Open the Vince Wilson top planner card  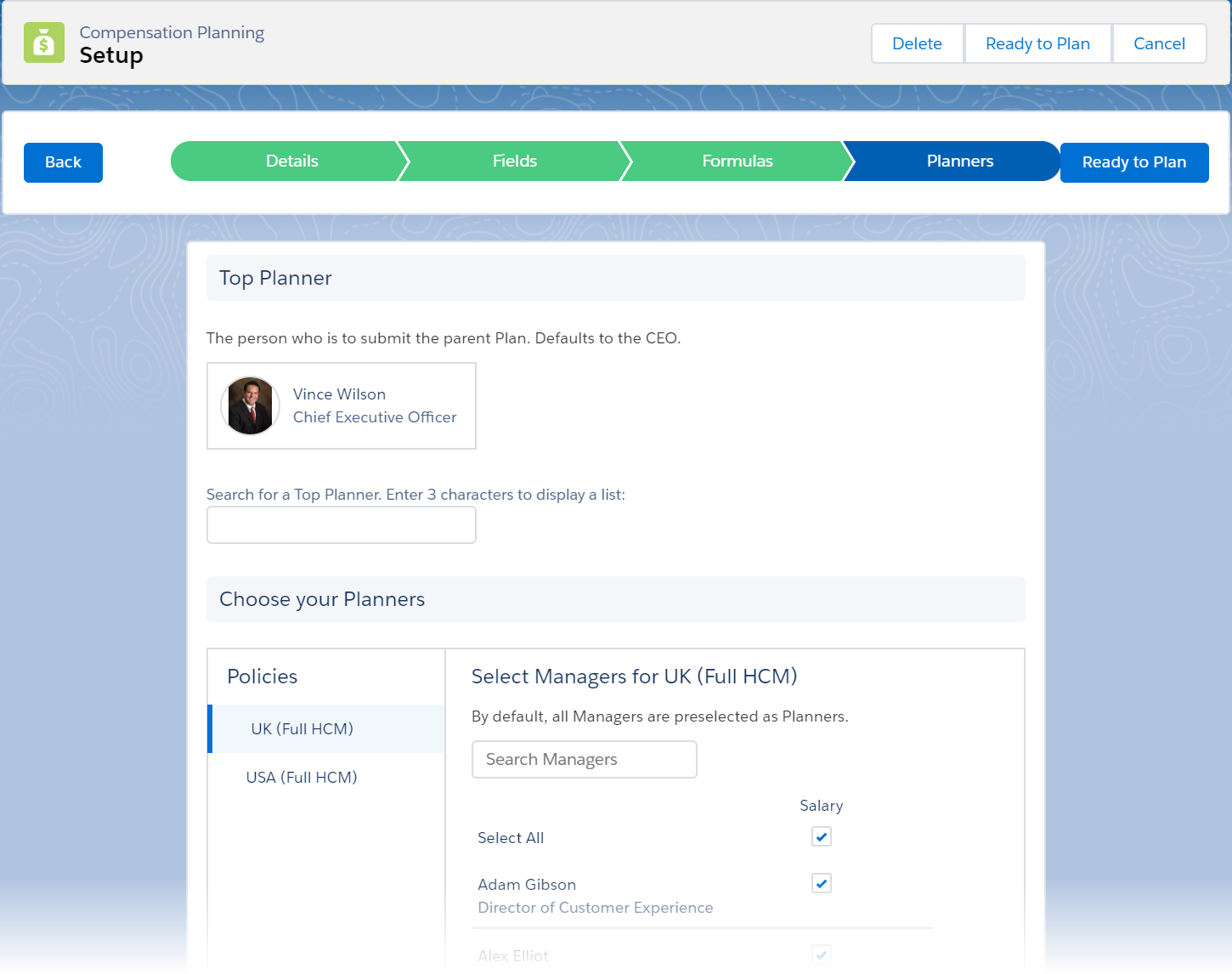point(375,406)
